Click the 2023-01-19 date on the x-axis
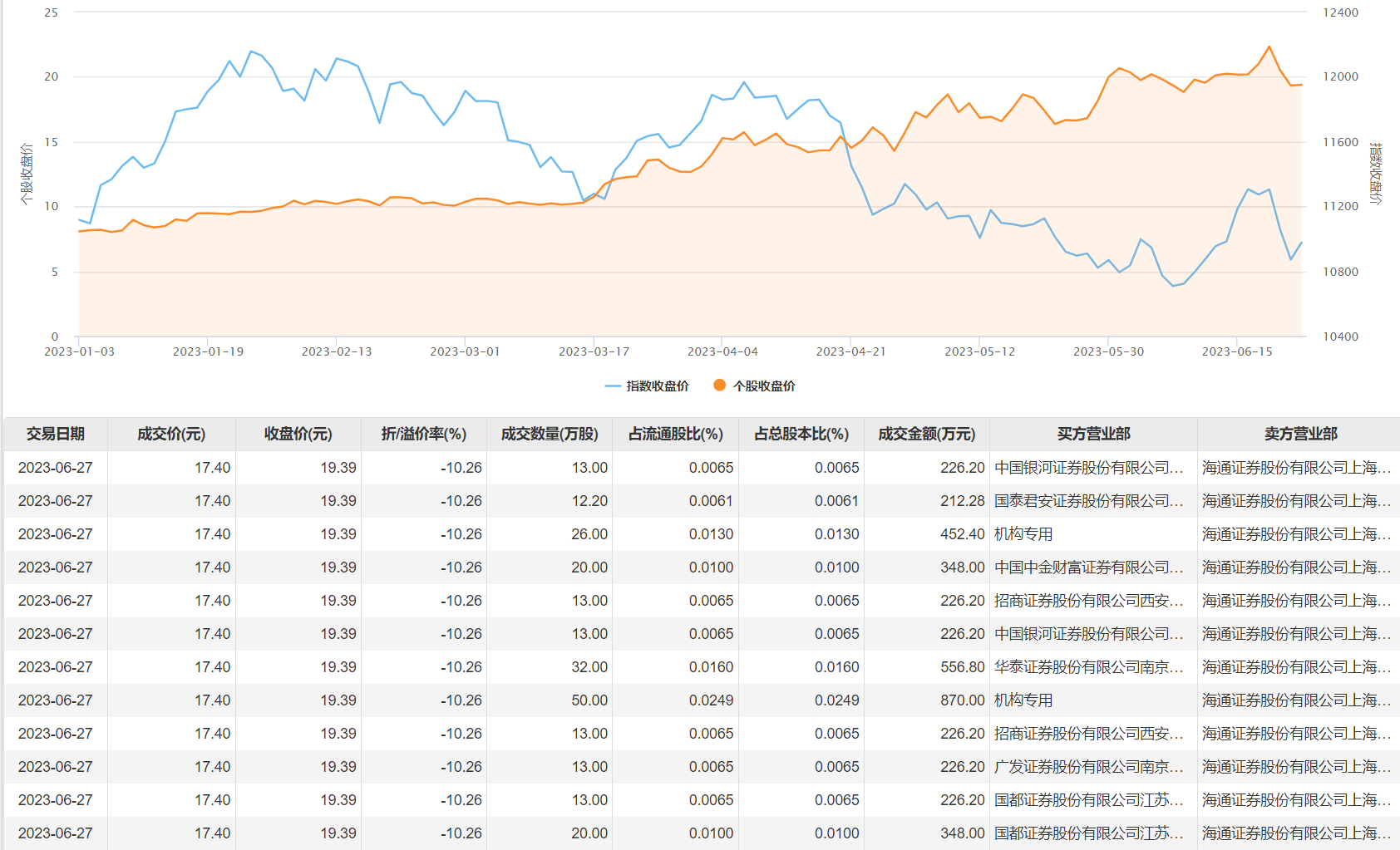Screen dimensions: 1400x850 point(208,351)
